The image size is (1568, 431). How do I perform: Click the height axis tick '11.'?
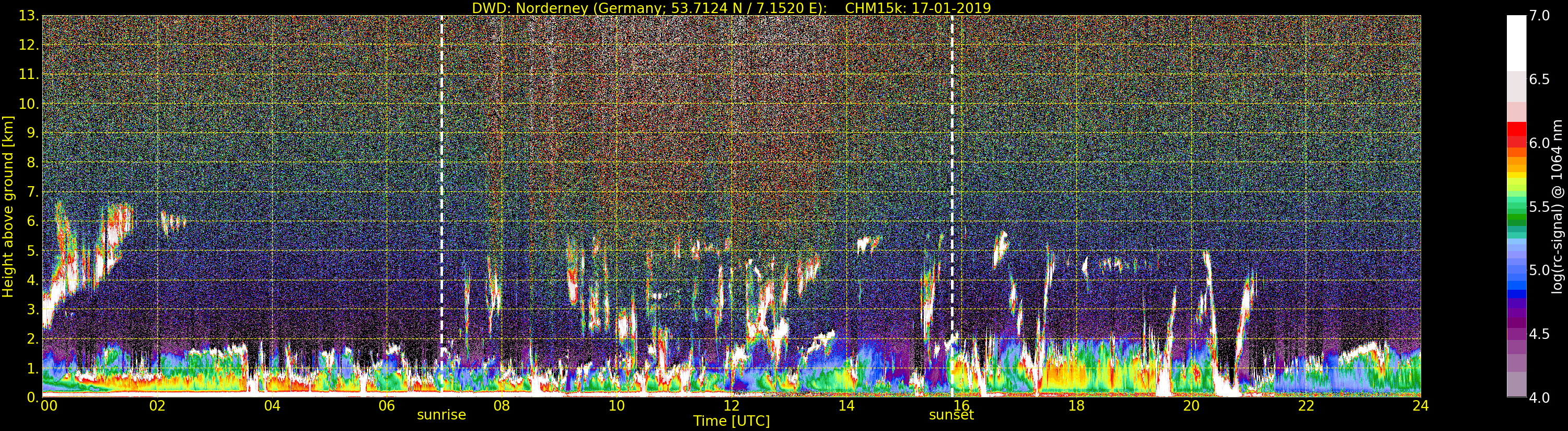29,75
